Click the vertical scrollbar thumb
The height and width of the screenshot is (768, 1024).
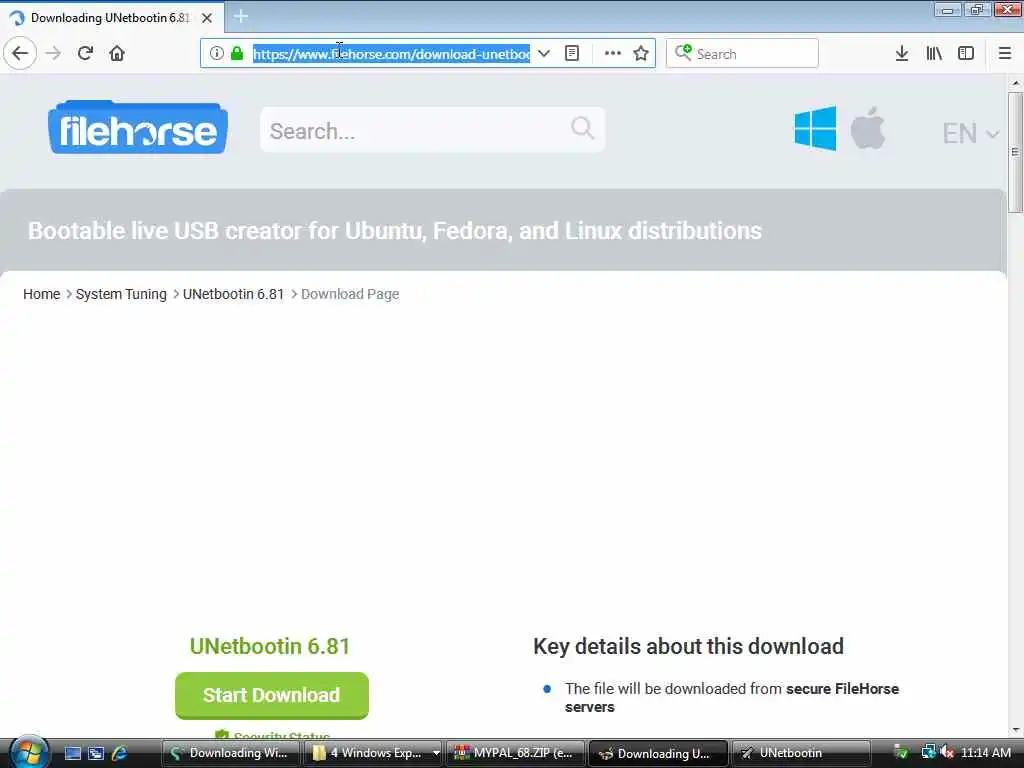point(1015,152)
